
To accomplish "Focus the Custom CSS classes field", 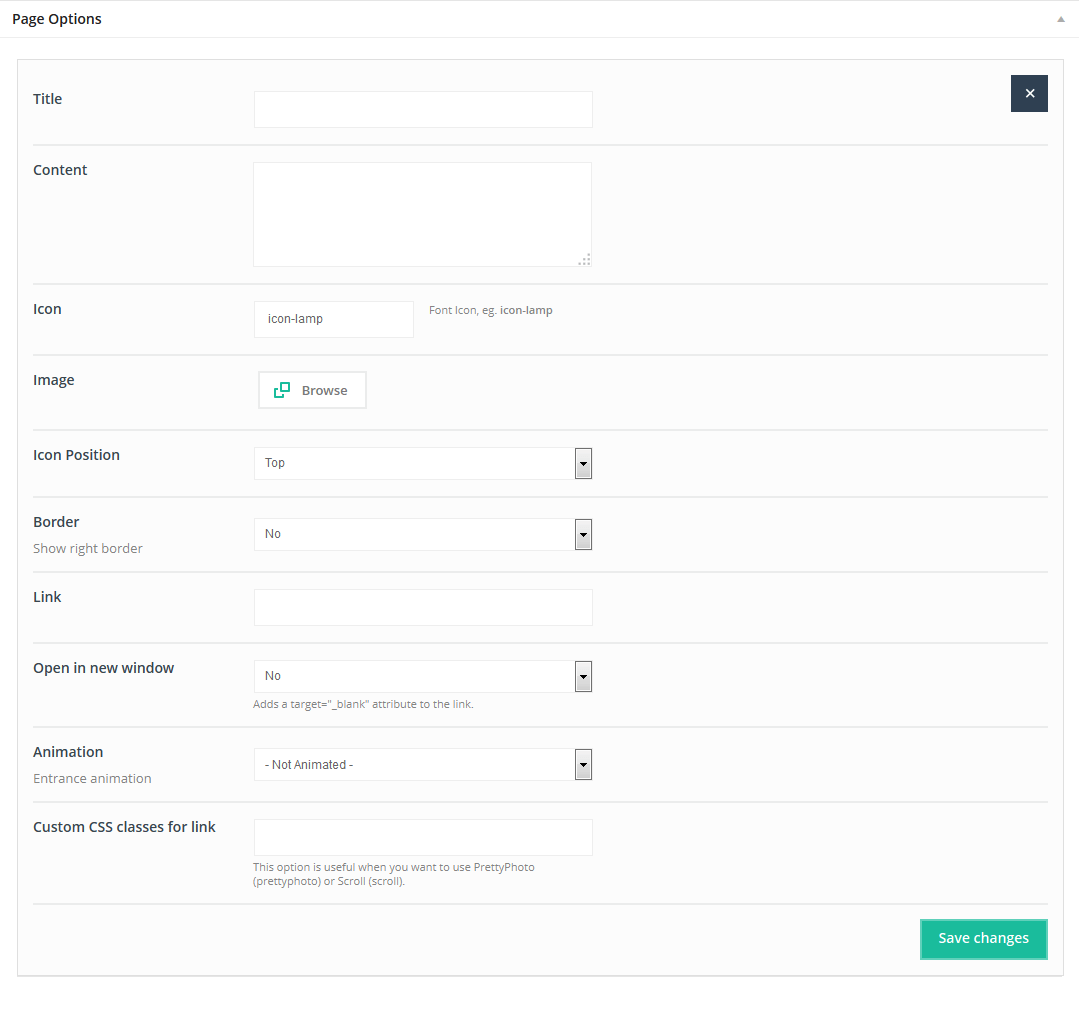I will click(x=423, y=837).
